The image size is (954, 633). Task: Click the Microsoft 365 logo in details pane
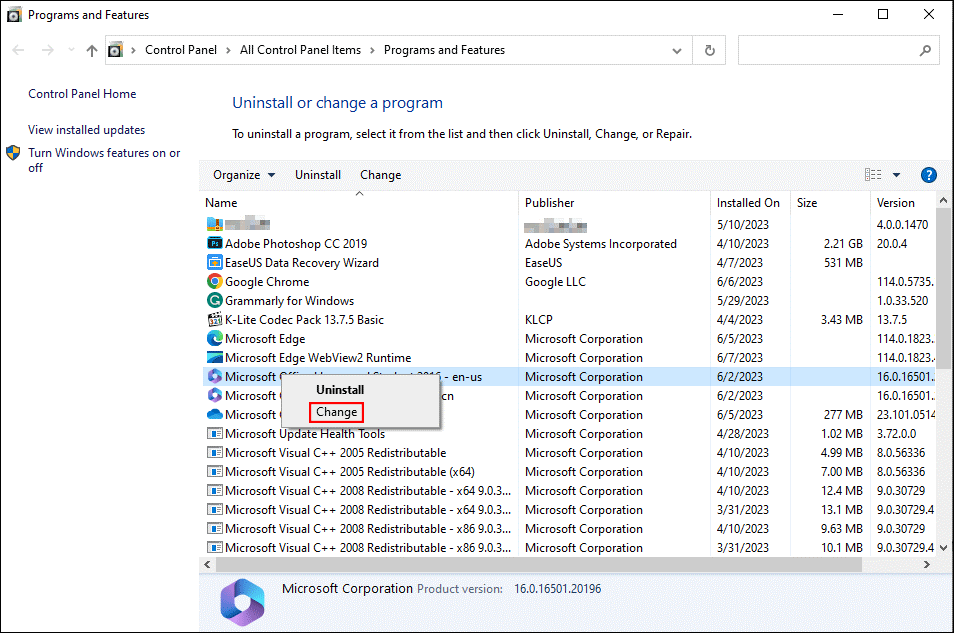point(242,602)
